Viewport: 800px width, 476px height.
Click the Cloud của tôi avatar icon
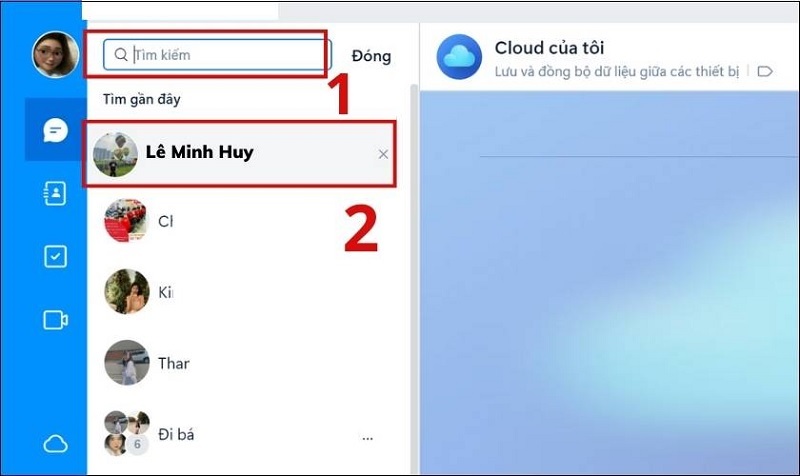459,57
